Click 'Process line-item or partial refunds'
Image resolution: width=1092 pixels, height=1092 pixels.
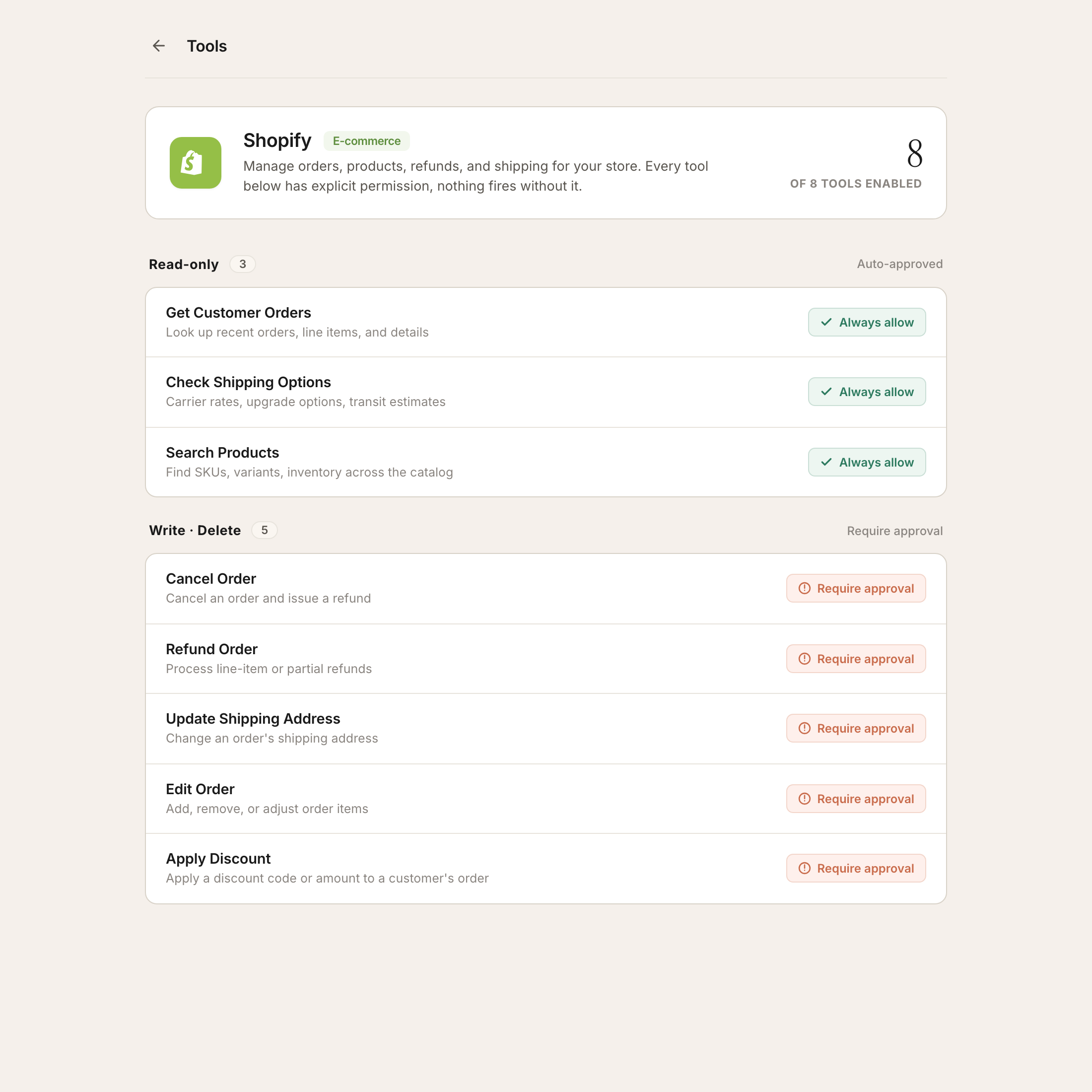click(x=269, y=669)
